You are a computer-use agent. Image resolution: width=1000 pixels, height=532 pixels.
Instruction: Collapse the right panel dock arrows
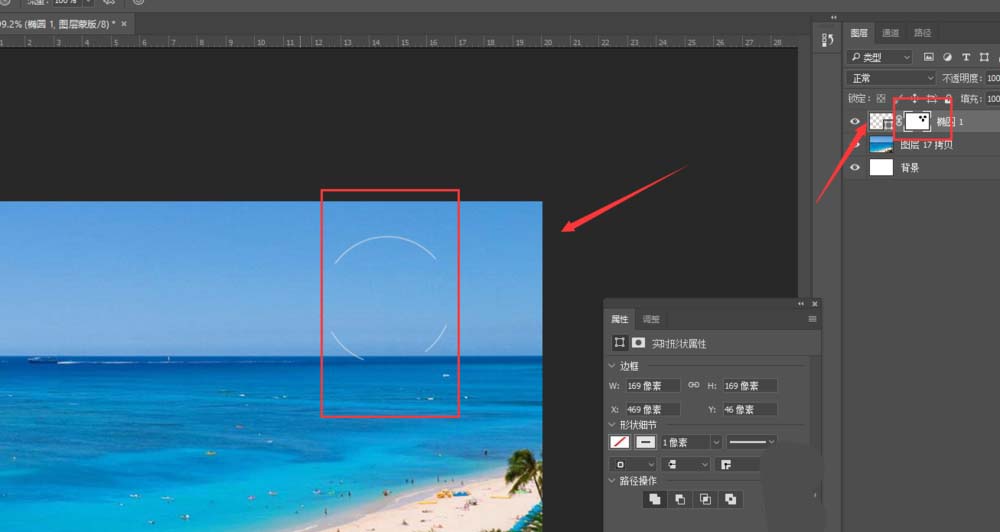click(x=834, y=17)
